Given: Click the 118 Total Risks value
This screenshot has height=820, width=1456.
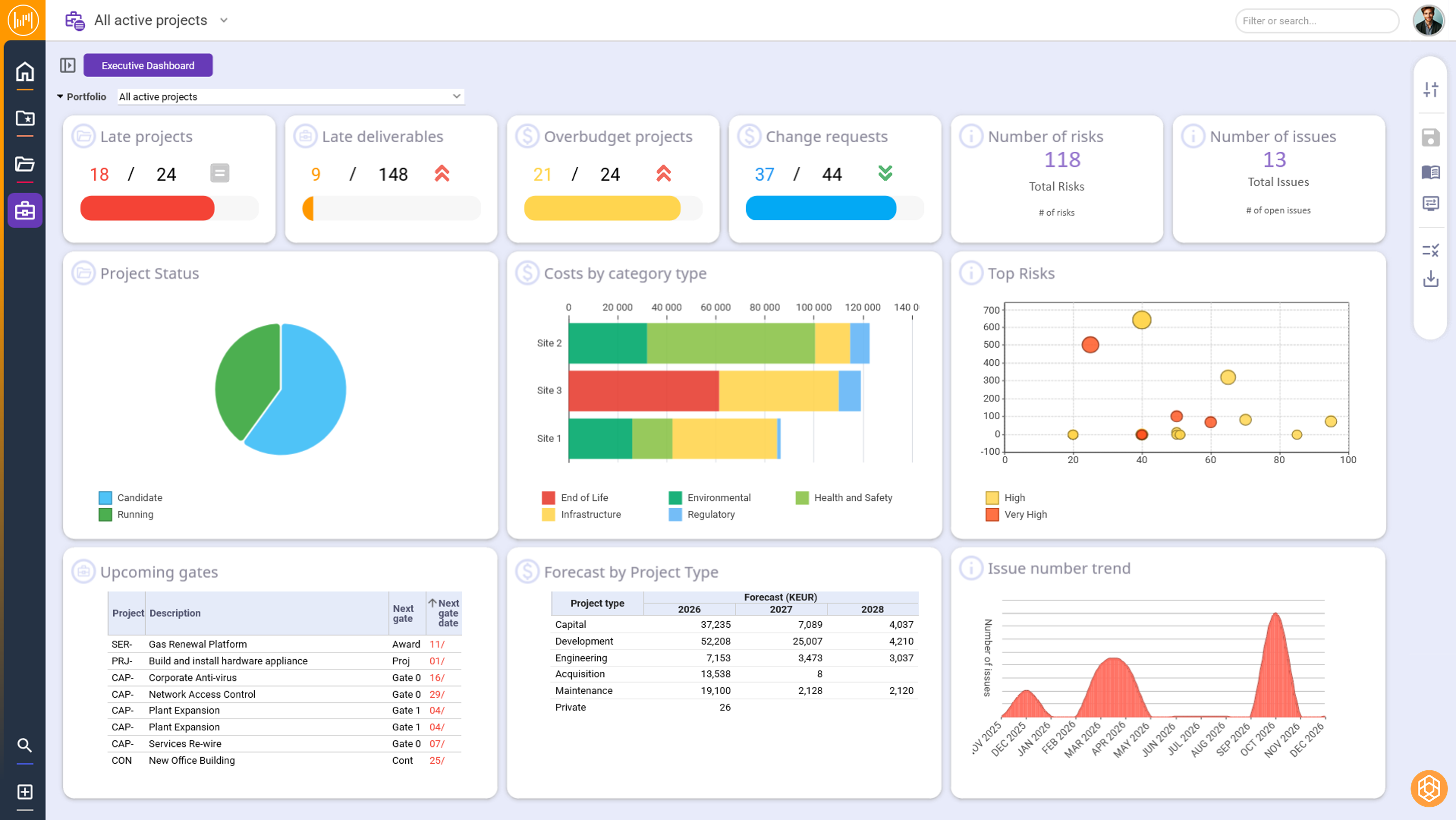Looking at the screenshot, I should [x=1062, y=159].
